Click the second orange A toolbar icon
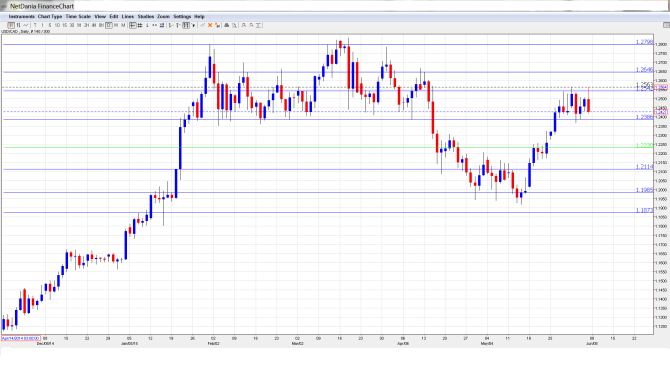Image resolution: width=670 pixels, height=377 pixels. [x=251, y=26]
